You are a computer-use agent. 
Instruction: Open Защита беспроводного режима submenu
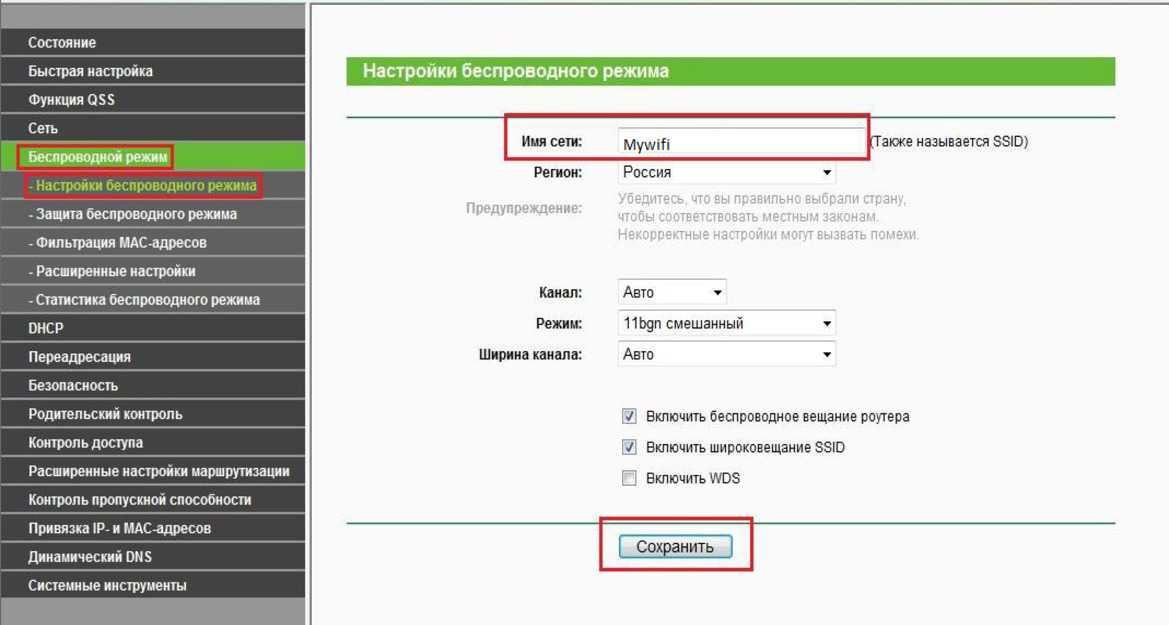point(132,214)
